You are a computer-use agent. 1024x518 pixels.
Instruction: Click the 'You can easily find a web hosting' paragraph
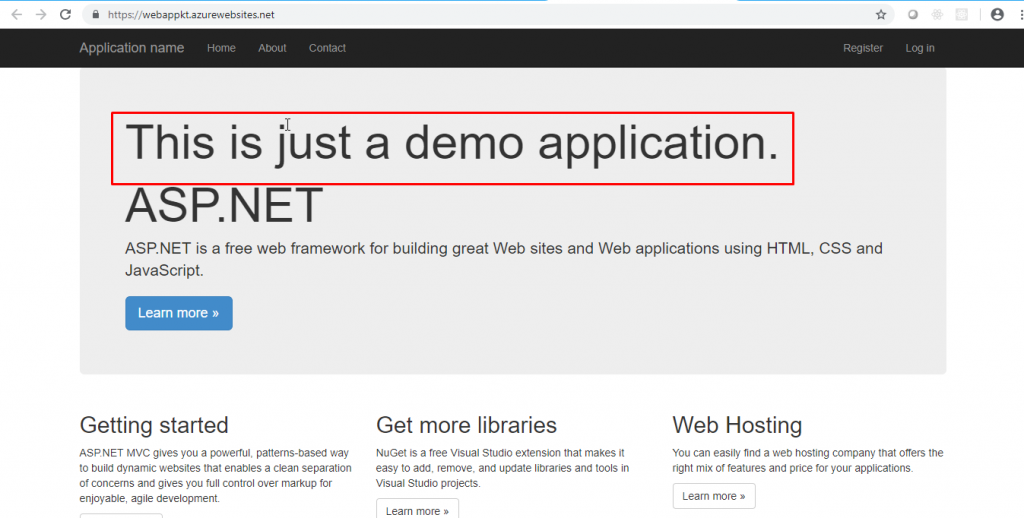click(x=808, y=461)
